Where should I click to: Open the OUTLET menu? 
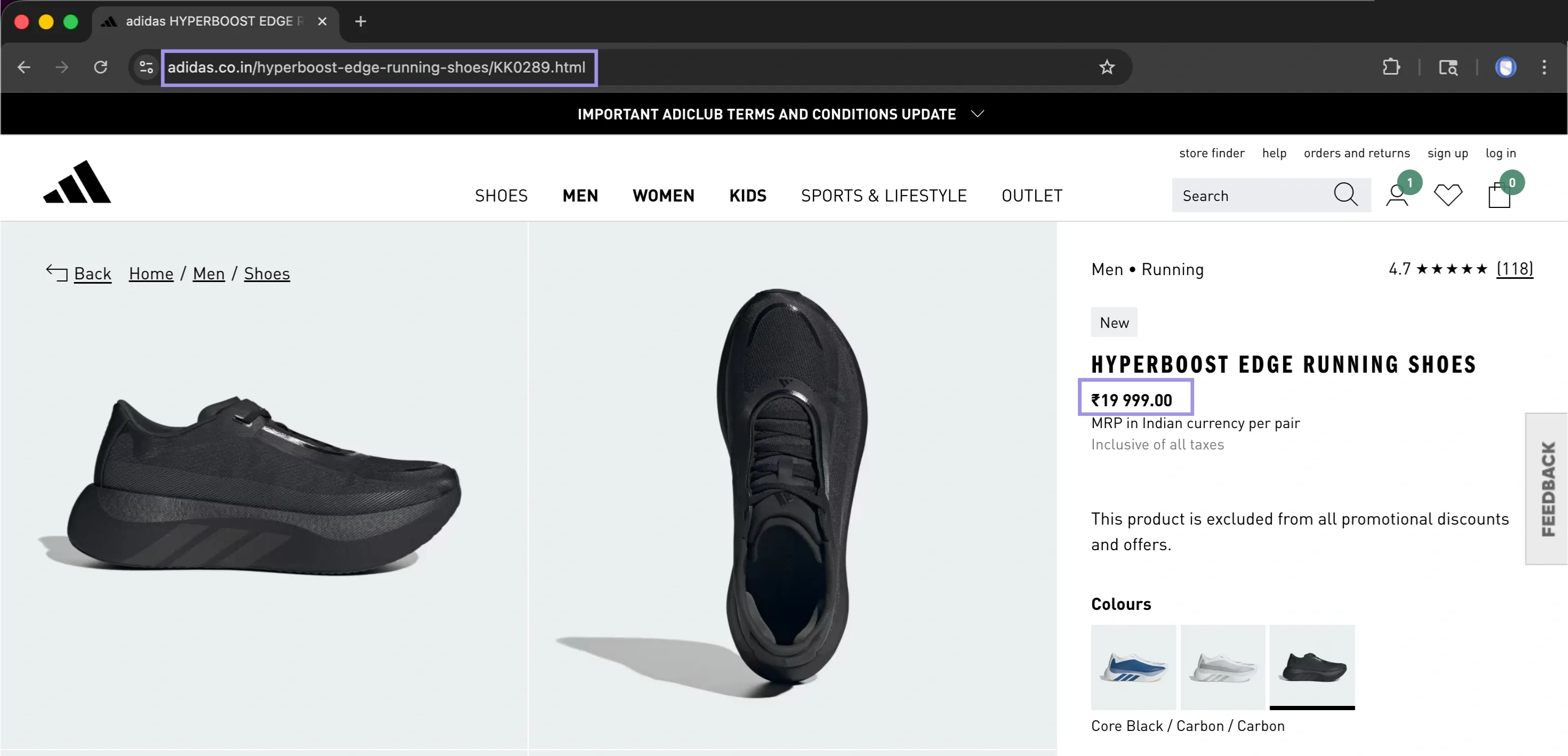1032,195
